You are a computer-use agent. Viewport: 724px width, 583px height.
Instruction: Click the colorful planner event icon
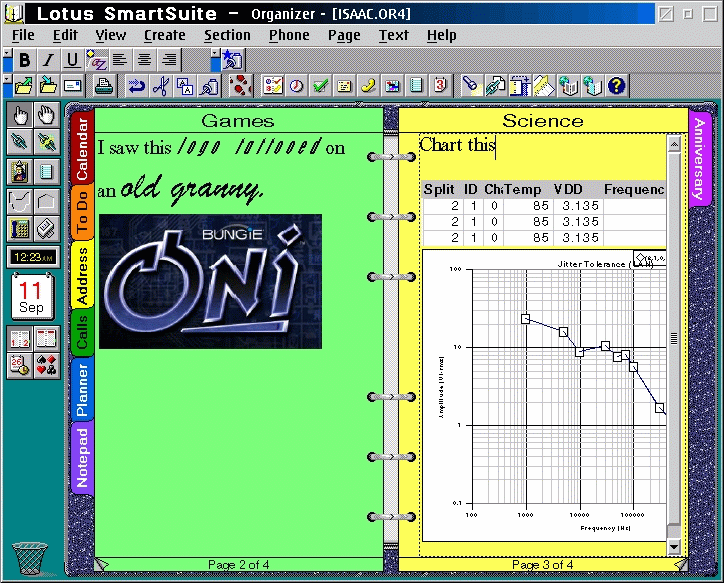392,86
